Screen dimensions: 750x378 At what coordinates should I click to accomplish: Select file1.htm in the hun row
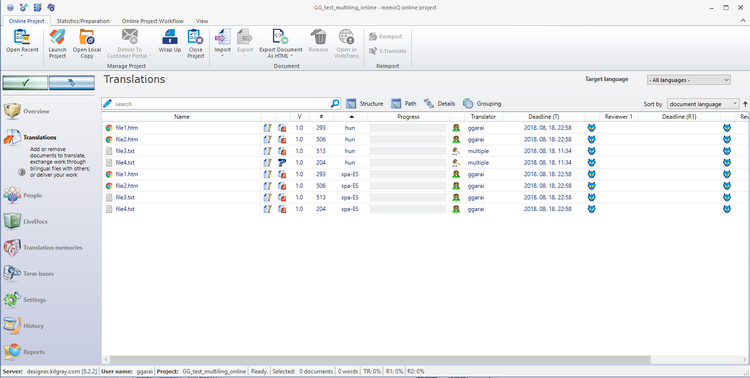[127, 128]
